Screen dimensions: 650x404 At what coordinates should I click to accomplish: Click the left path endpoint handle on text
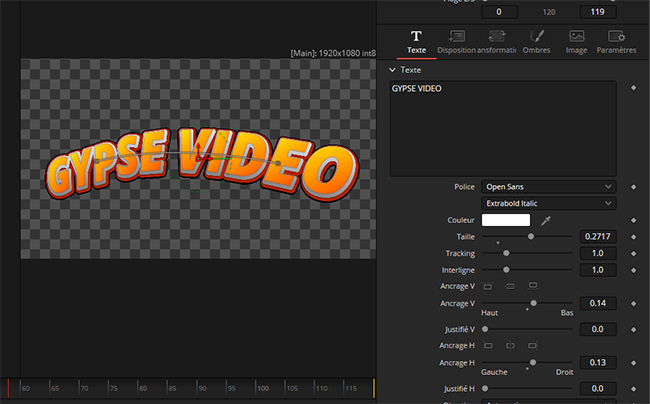(x=96, y=161)
